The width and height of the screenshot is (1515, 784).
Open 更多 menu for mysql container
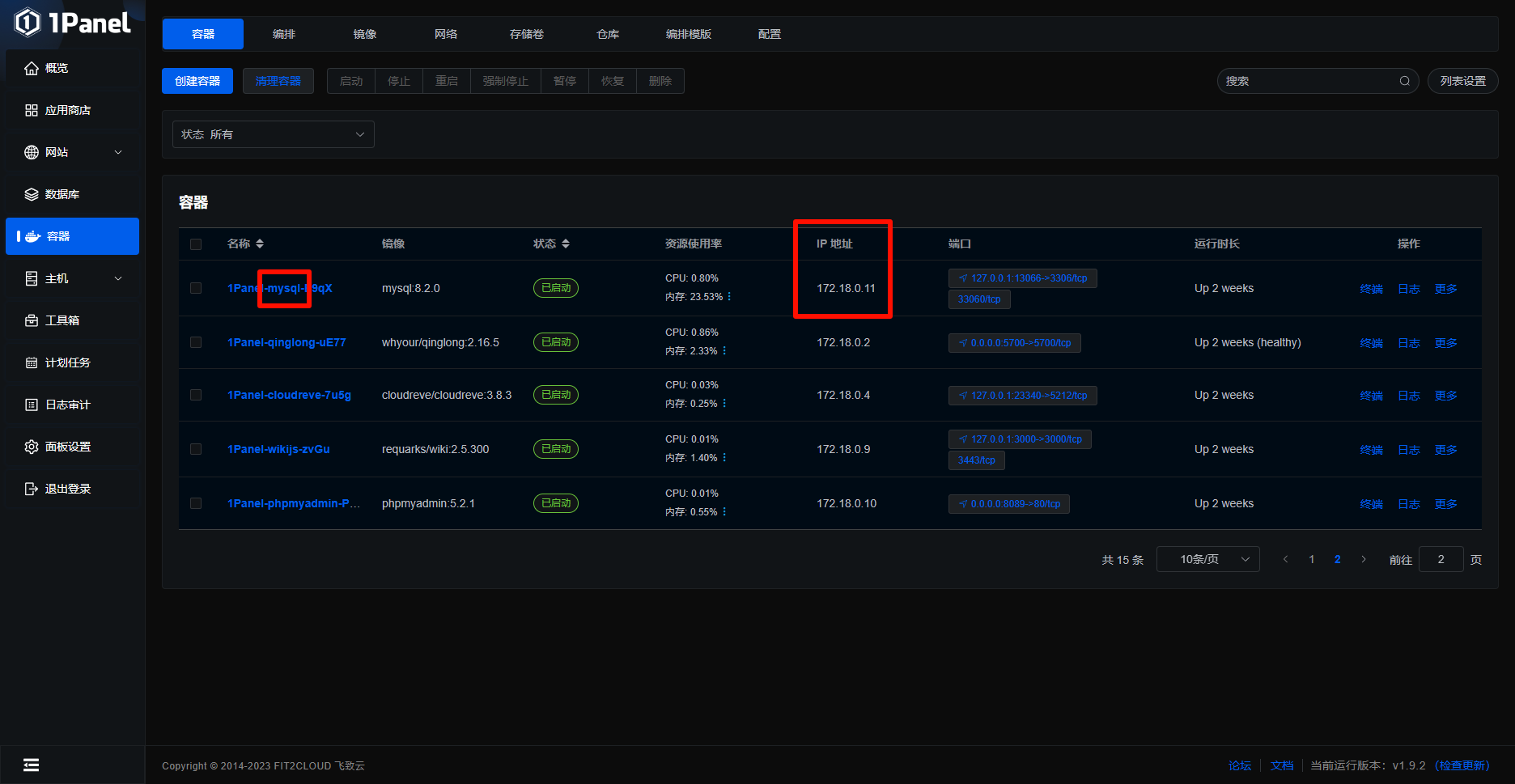[x=1446, y=289]
